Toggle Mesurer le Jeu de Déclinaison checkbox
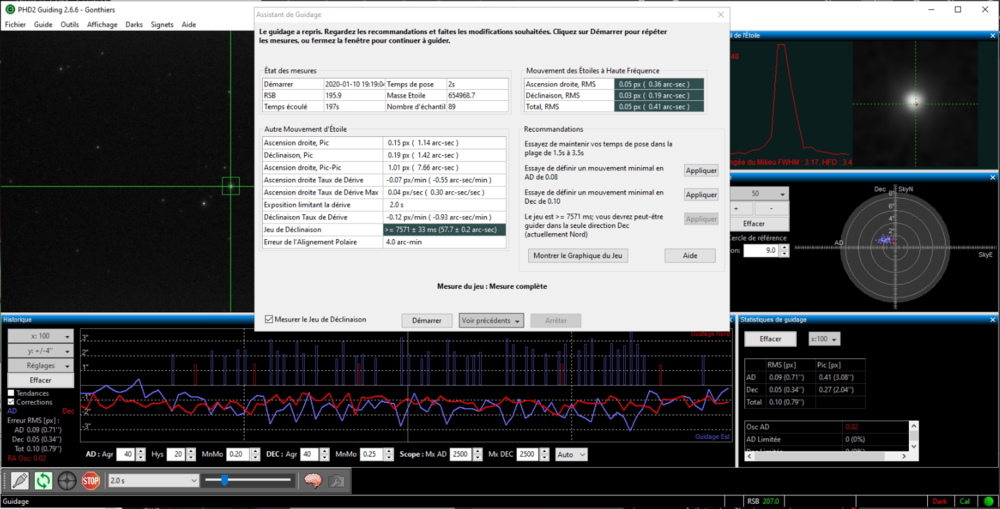 (x=269, y=320)
